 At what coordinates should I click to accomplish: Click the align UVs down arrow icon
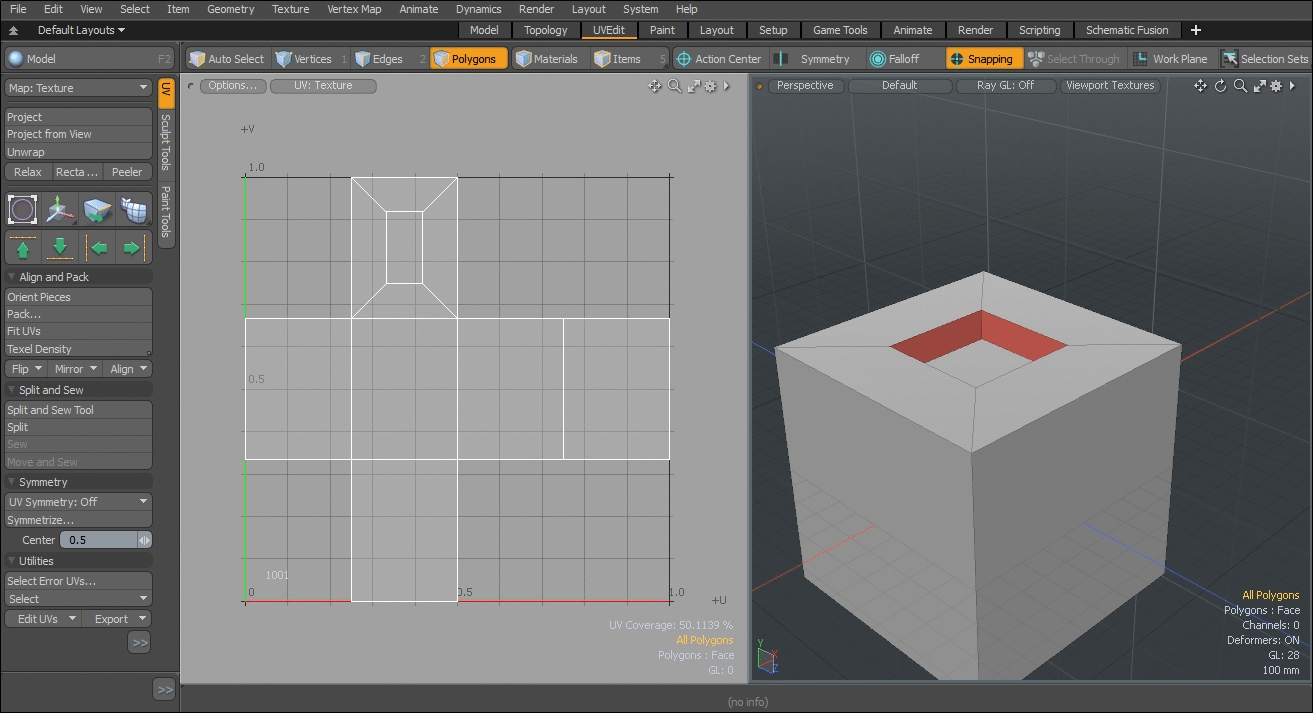60,247
